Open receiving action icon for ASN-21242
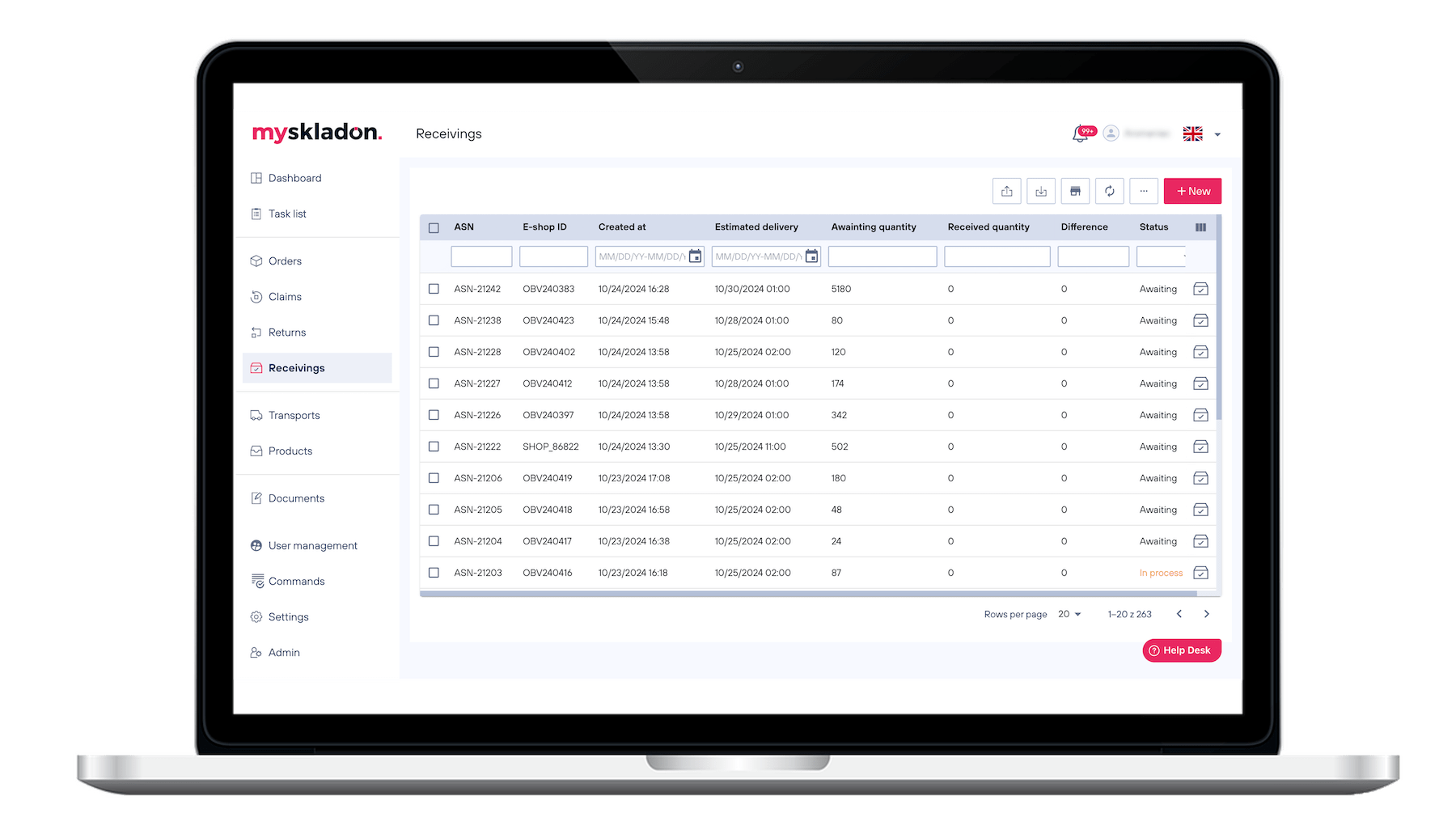This screenshot has height=830, width=1456. pyautogui.click(x=1201, y=289)
